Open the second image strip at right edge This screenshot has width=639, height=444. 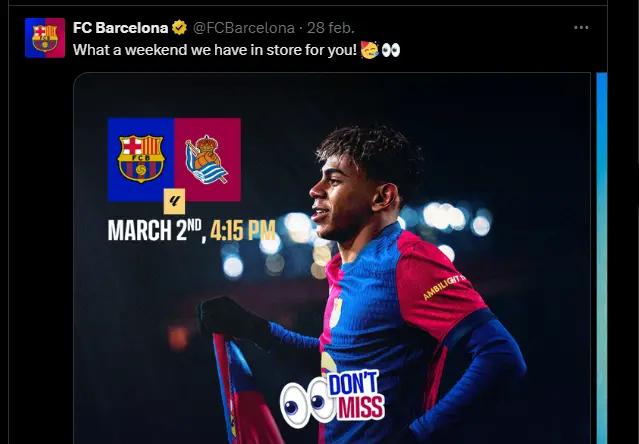pyautogui.click(x=602, y=258)
